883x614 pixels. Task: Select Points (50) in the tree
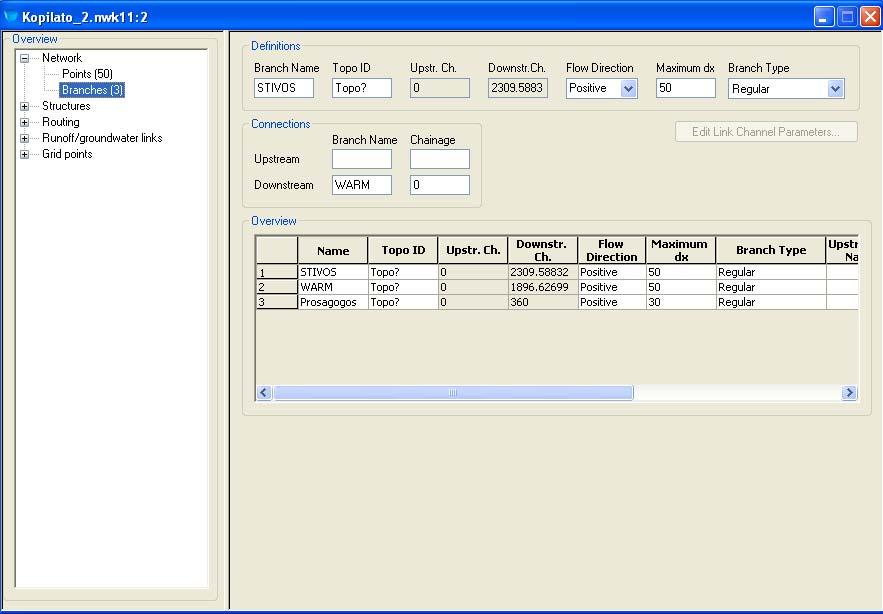87,74
